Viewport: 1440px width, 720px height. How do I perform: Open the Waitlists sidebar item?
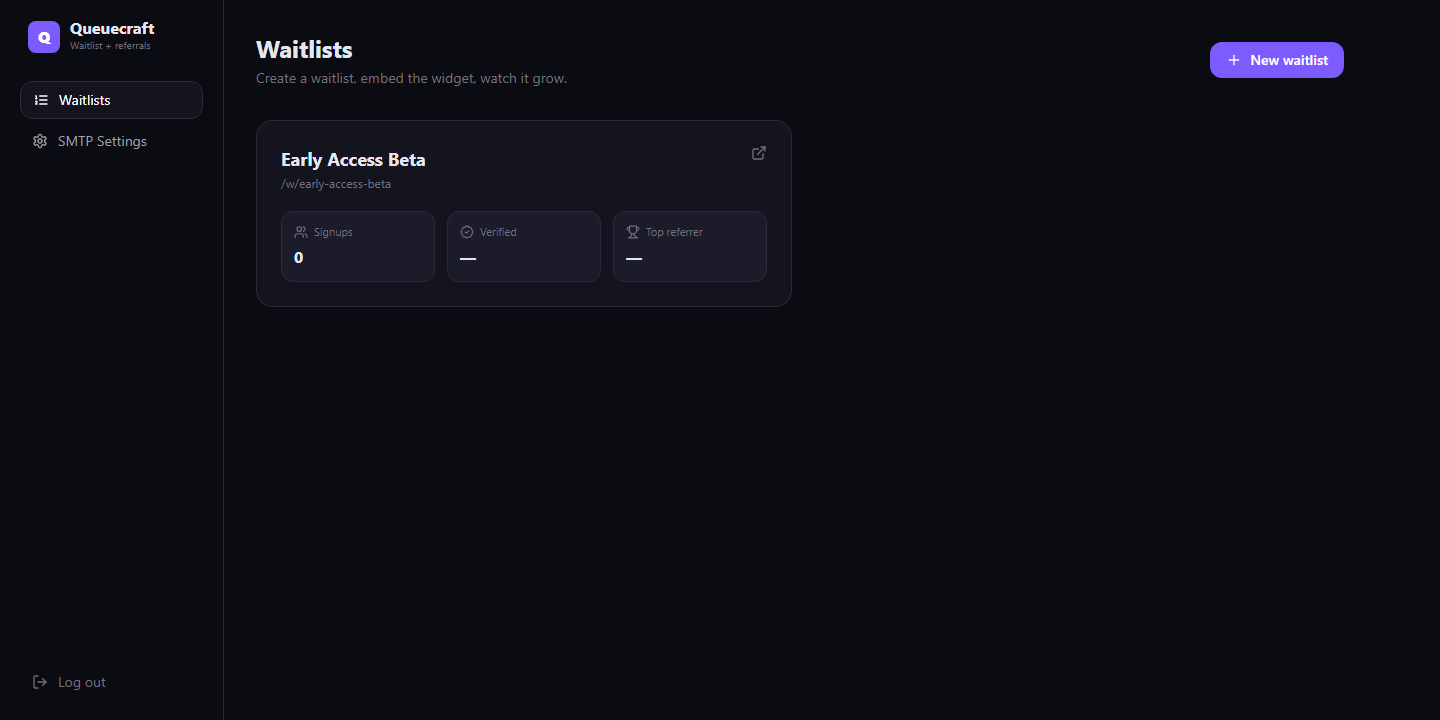click(x=111, y=100)
